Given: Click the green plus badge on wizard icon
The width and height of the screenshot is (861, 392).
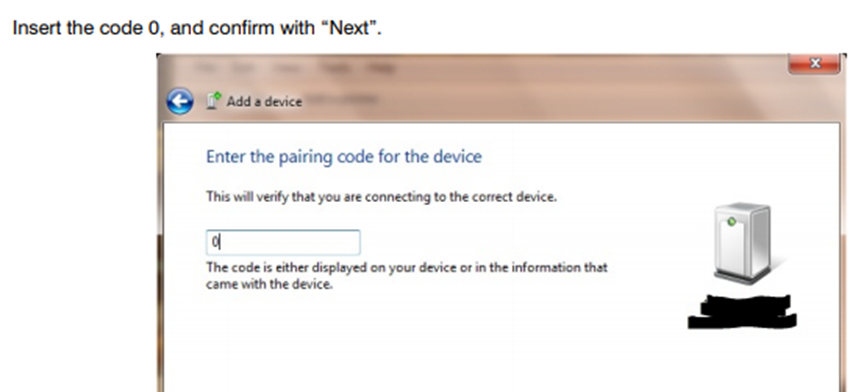Looking at the screenshot, I should [216, 96].
